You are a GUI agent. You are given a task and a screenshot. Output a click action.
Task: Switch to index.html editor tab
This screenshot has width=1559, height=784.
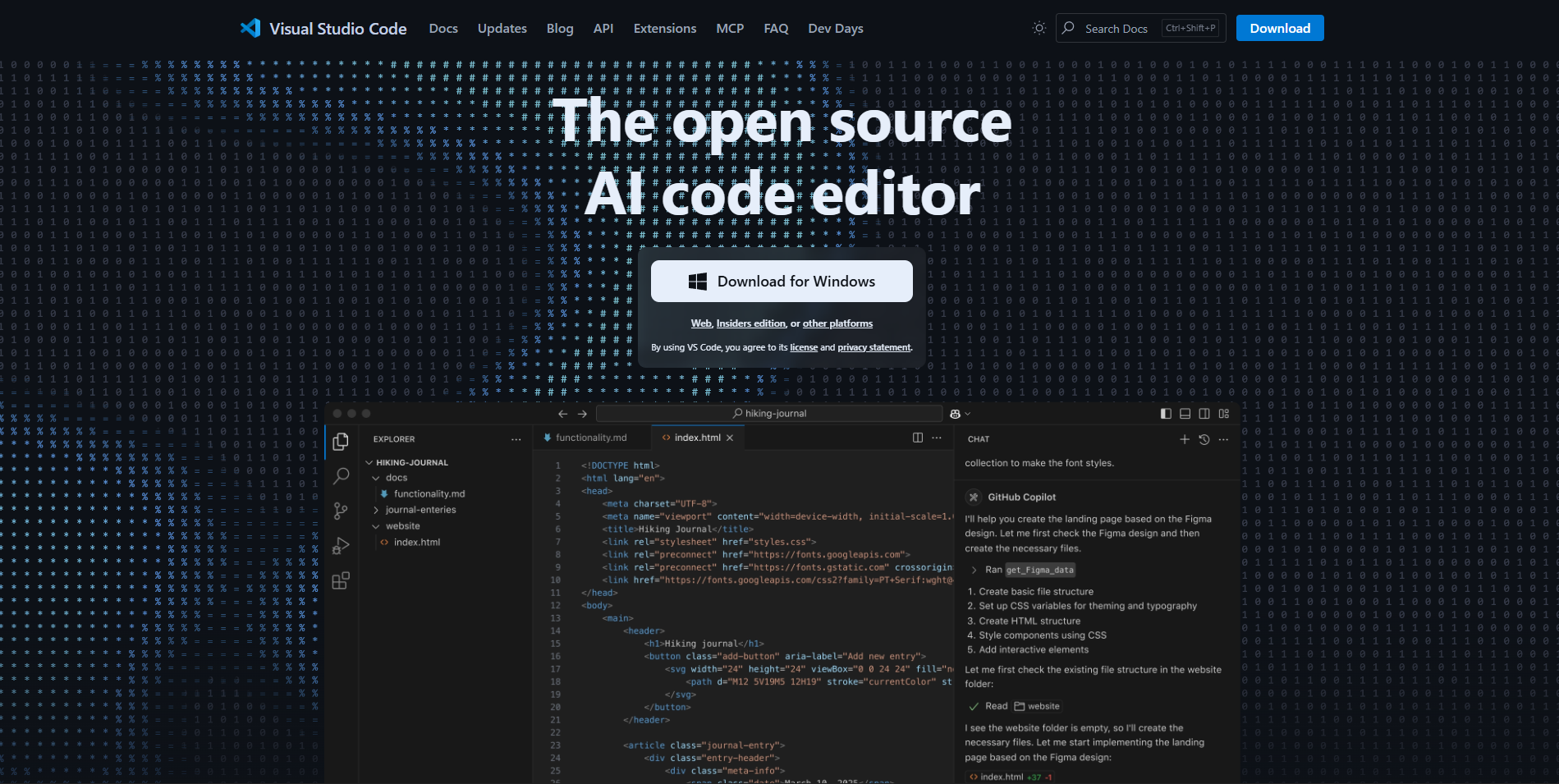pyautogui.click(x=697, y=438)
